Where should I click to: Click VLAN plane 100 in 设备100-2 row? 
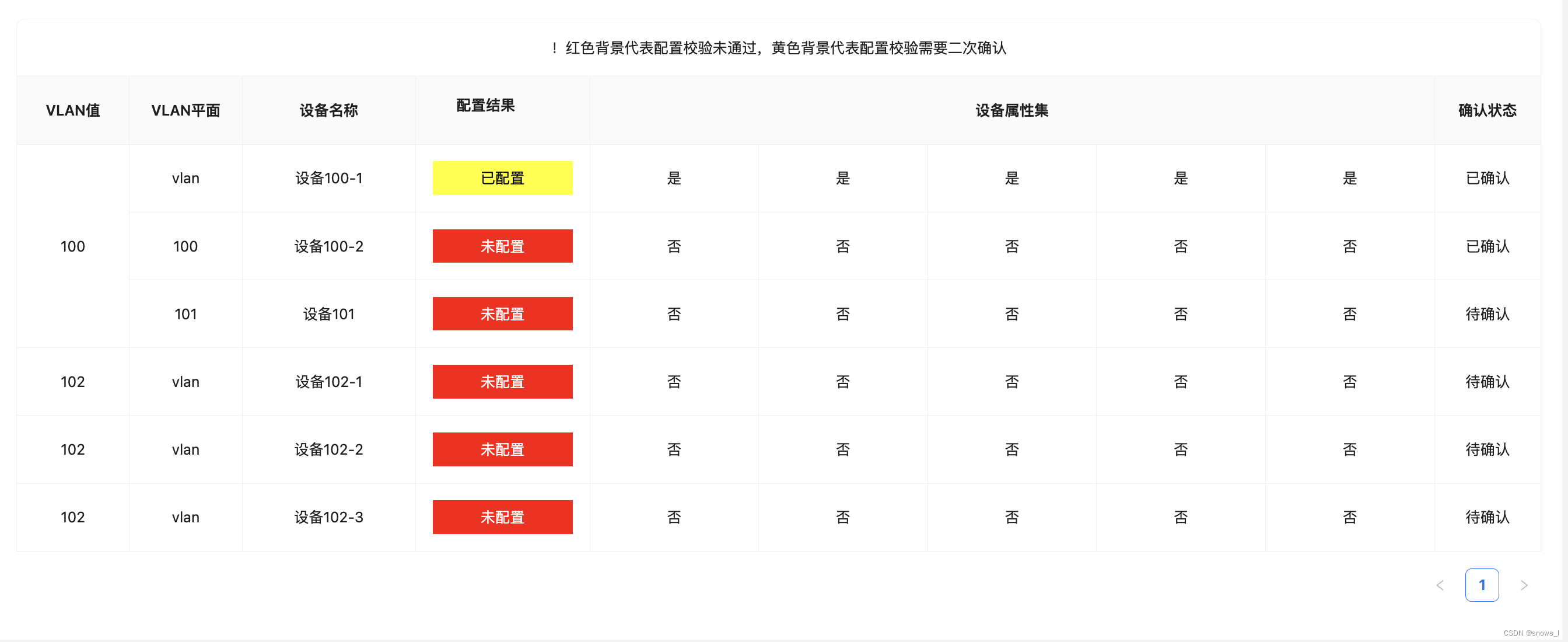click(185, 246)
